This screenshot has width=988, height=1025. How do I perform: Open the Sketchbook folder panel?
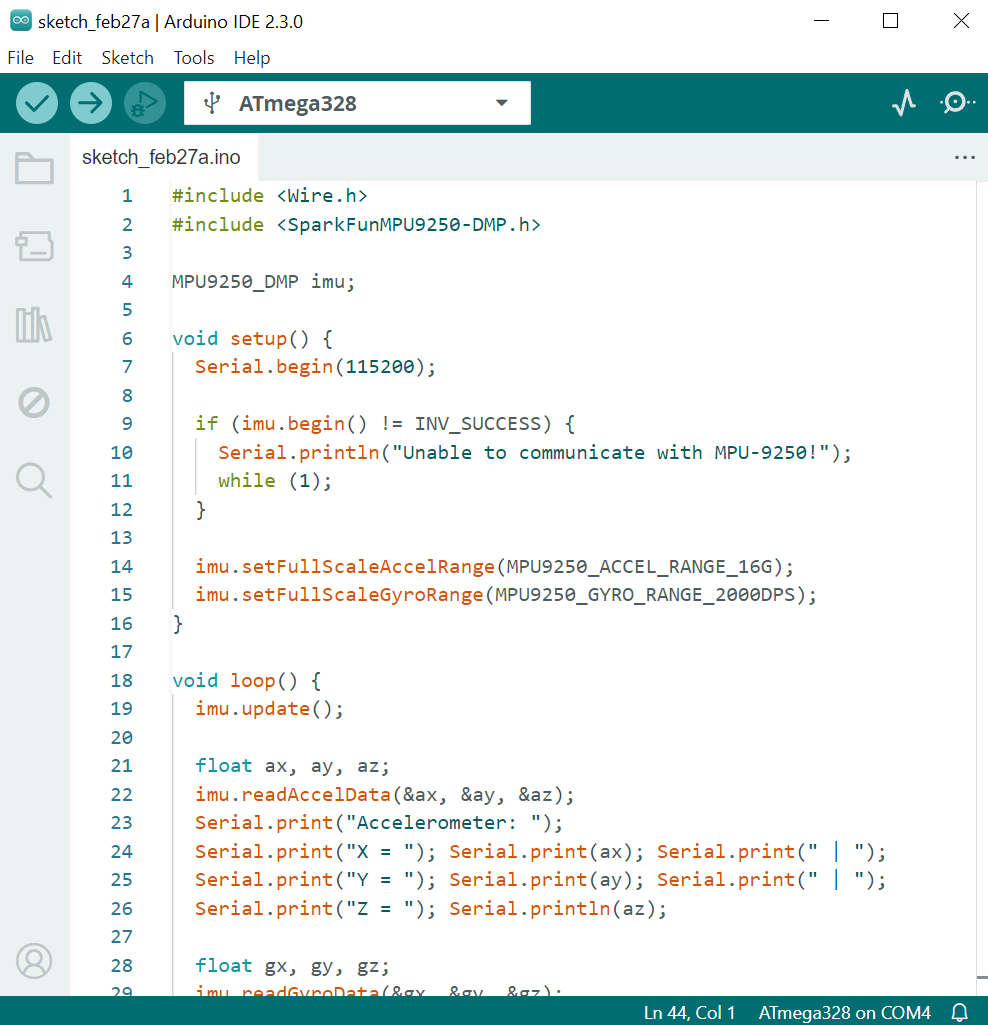pyautogui.click(x=34, y=168)
